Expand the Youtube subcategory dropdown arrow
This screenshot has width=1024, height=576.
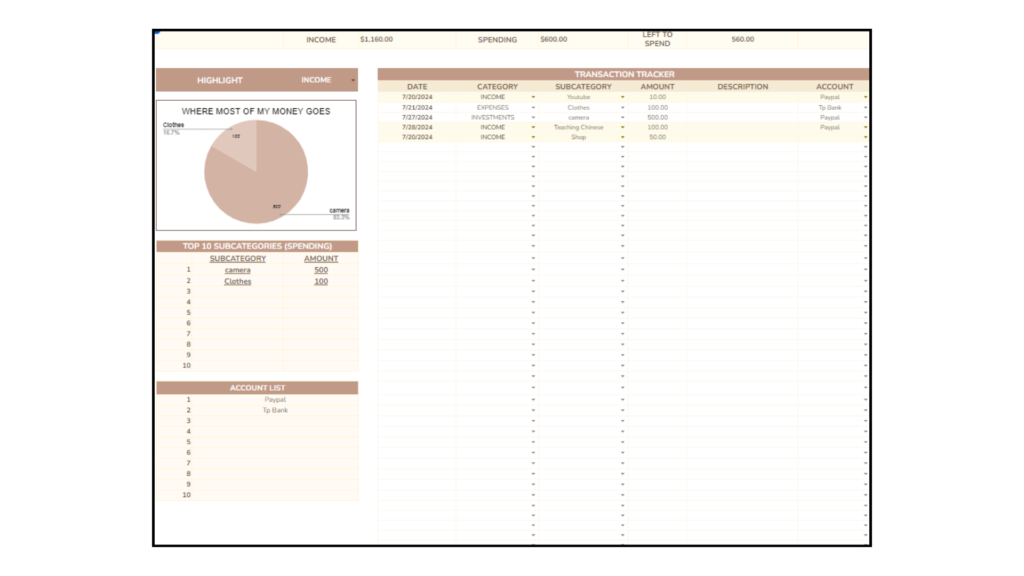pyautogui.click(x=622, y=97)
